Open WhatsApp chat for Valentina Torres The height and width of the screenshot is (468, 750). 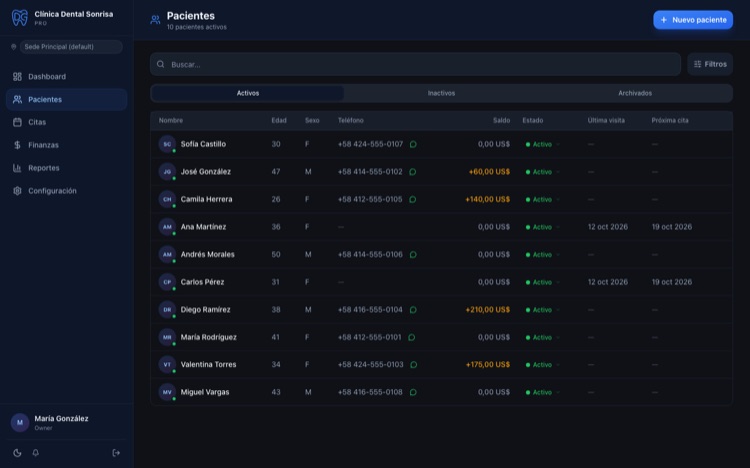[x=414, y=365]
